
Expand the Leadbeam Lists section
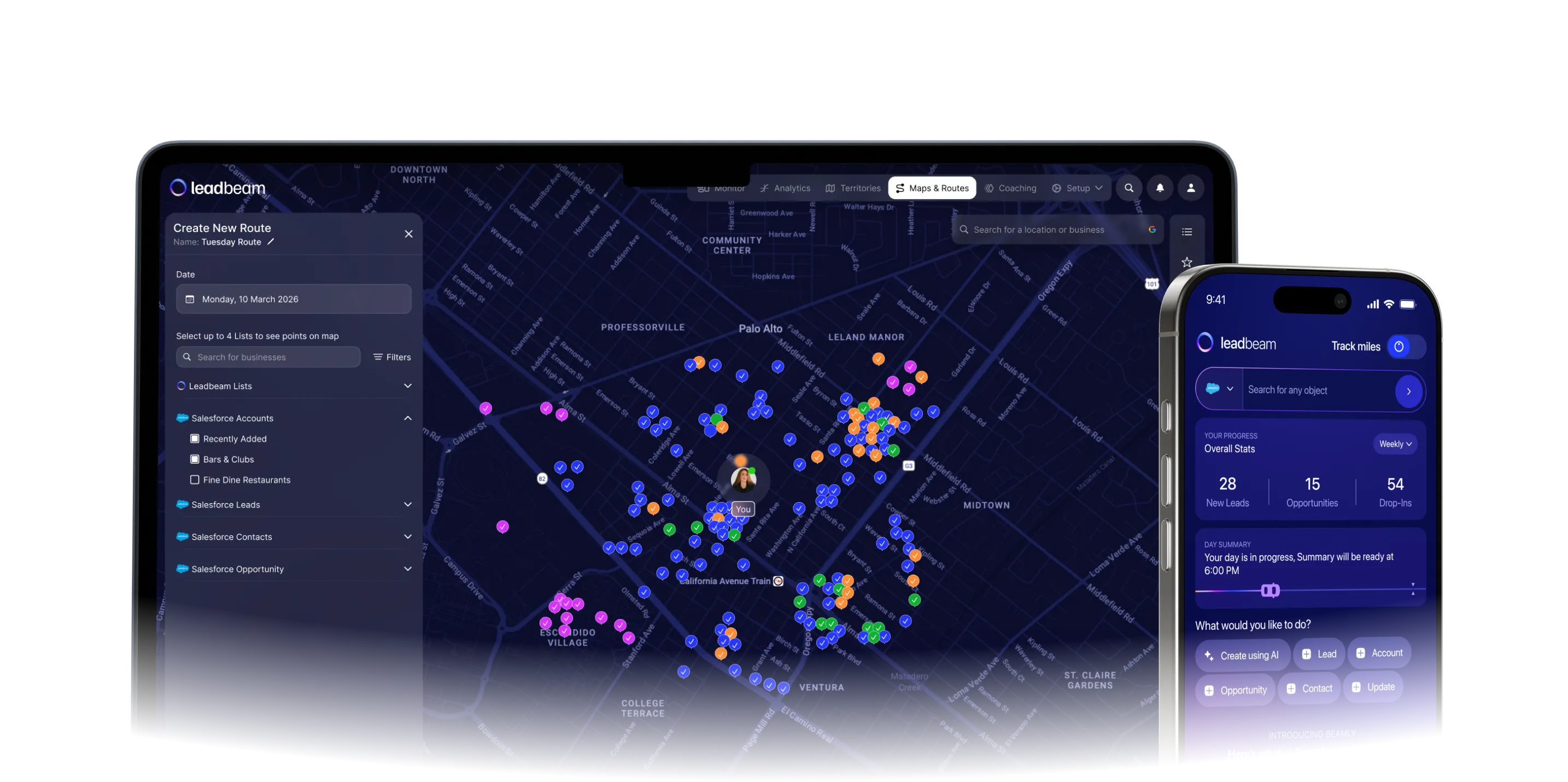point(407,386)
